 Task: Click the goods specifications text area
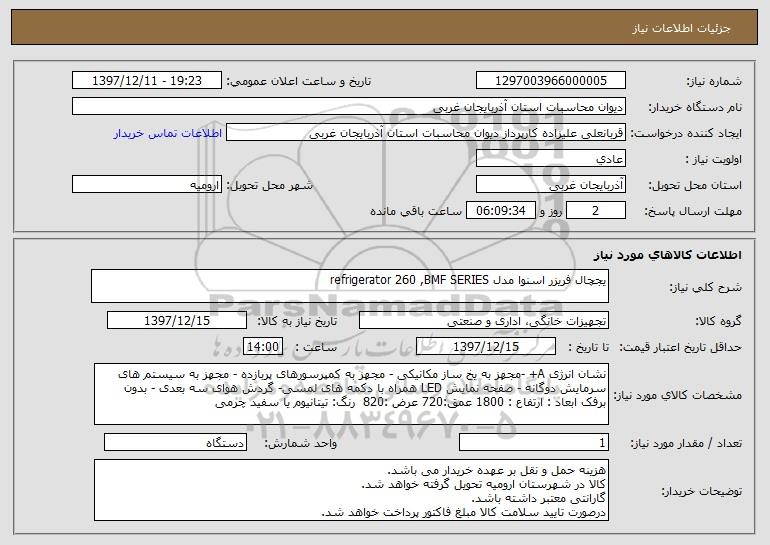pyautogui.click(x=351, y=394)
